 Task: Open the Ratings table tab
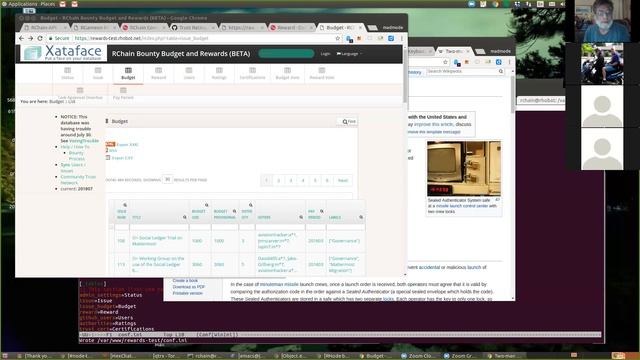pyautogui.click(x=219, y=73)
